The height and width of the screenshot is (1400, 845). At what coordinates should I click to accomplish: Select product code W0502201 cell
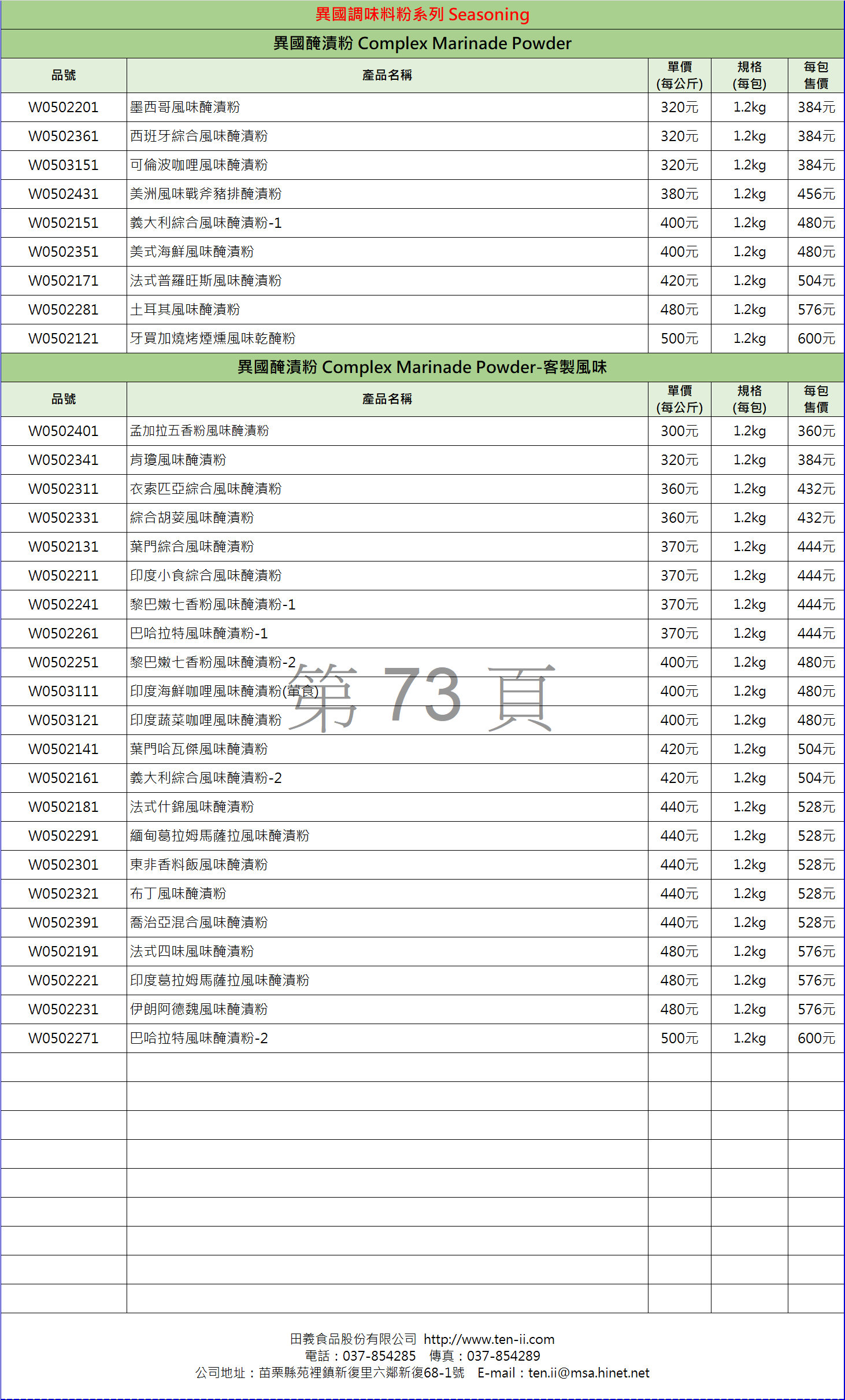coord(64,107)
